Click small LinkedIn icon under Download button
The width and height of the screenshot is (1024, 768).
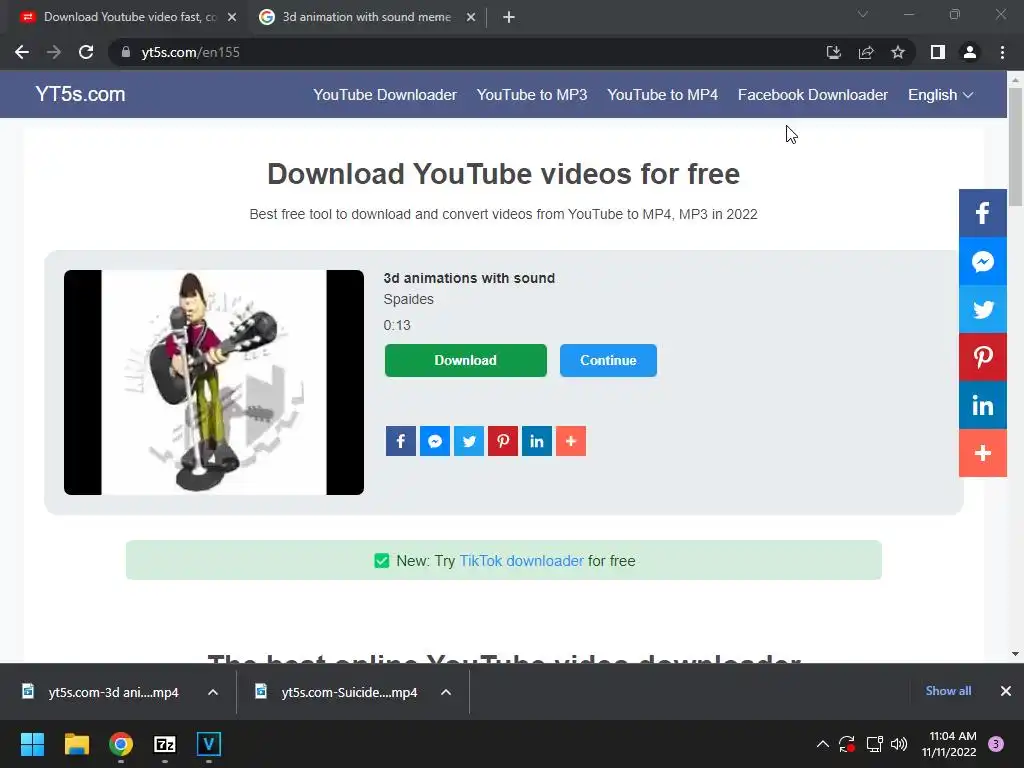coord(537,441)
